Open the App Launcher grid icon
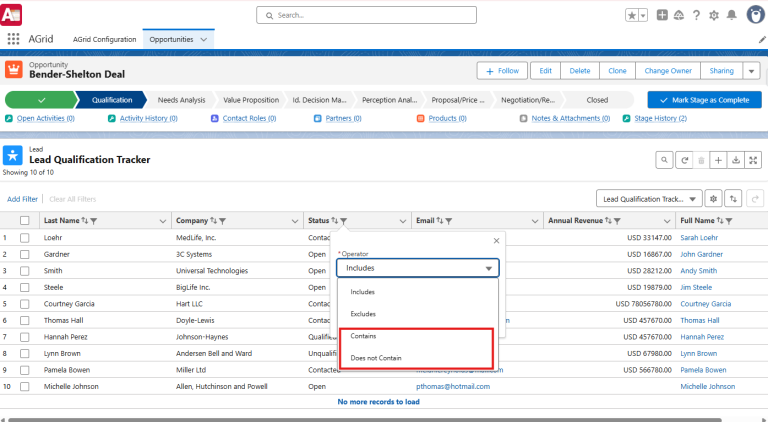 click(13, 39)
